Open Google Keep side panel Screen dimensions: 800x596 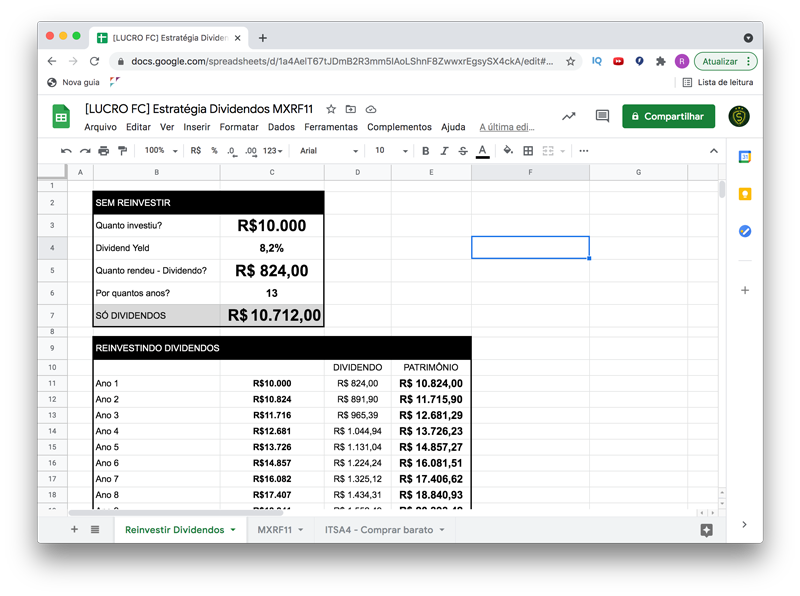click(745, 194)
